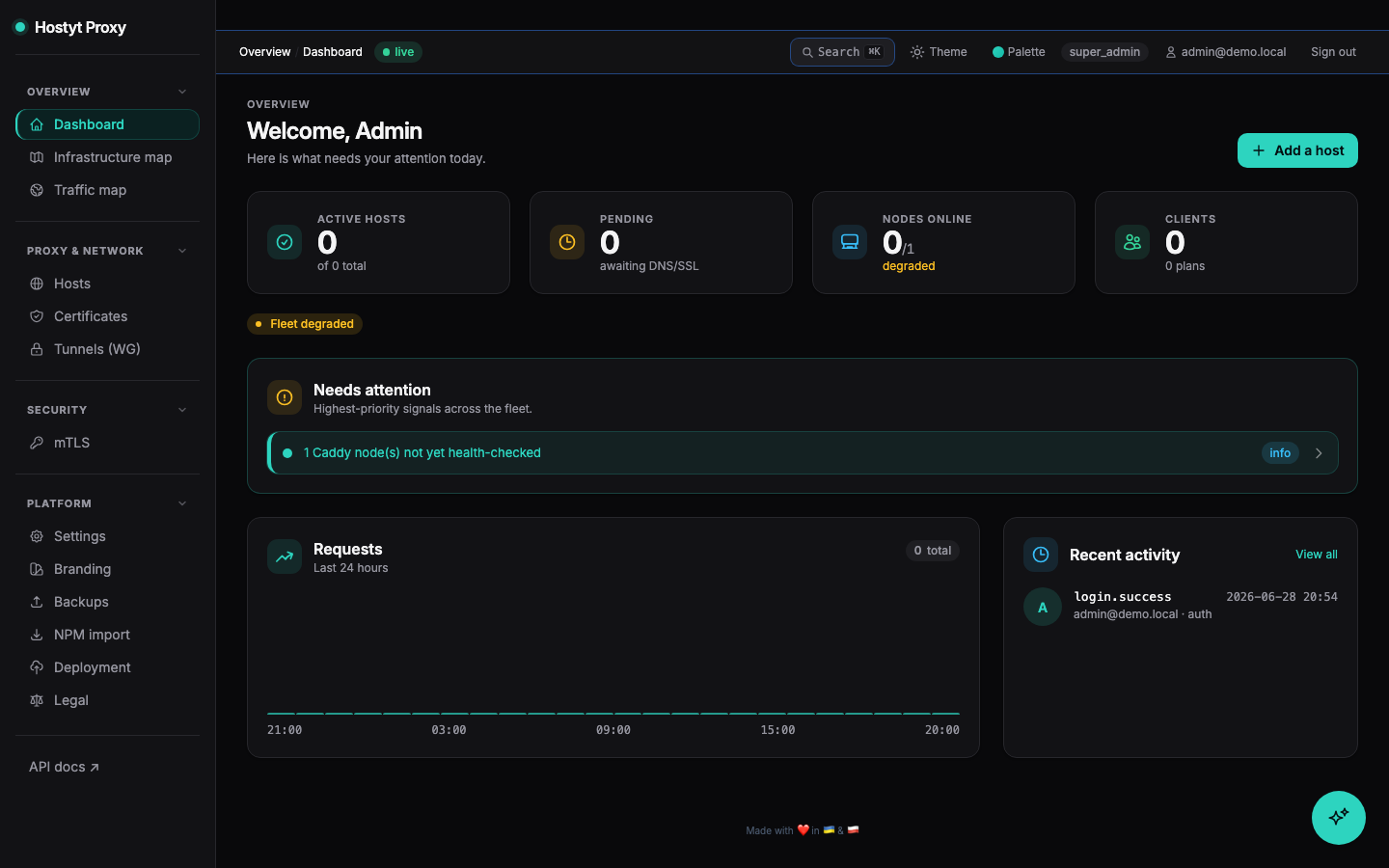This screenshot has width=1389, height=868.
Task: Click the degraded nodes status text
Action: coord(909,266)
